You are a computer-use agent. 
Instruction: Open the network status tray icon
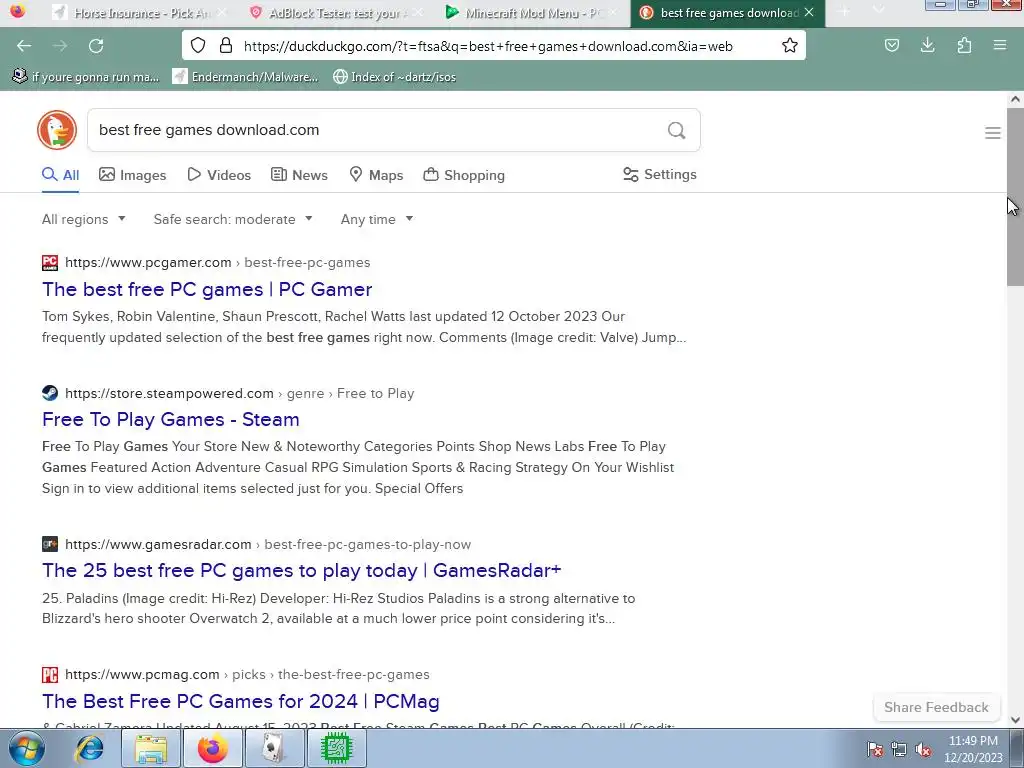[x=899, y=750]
